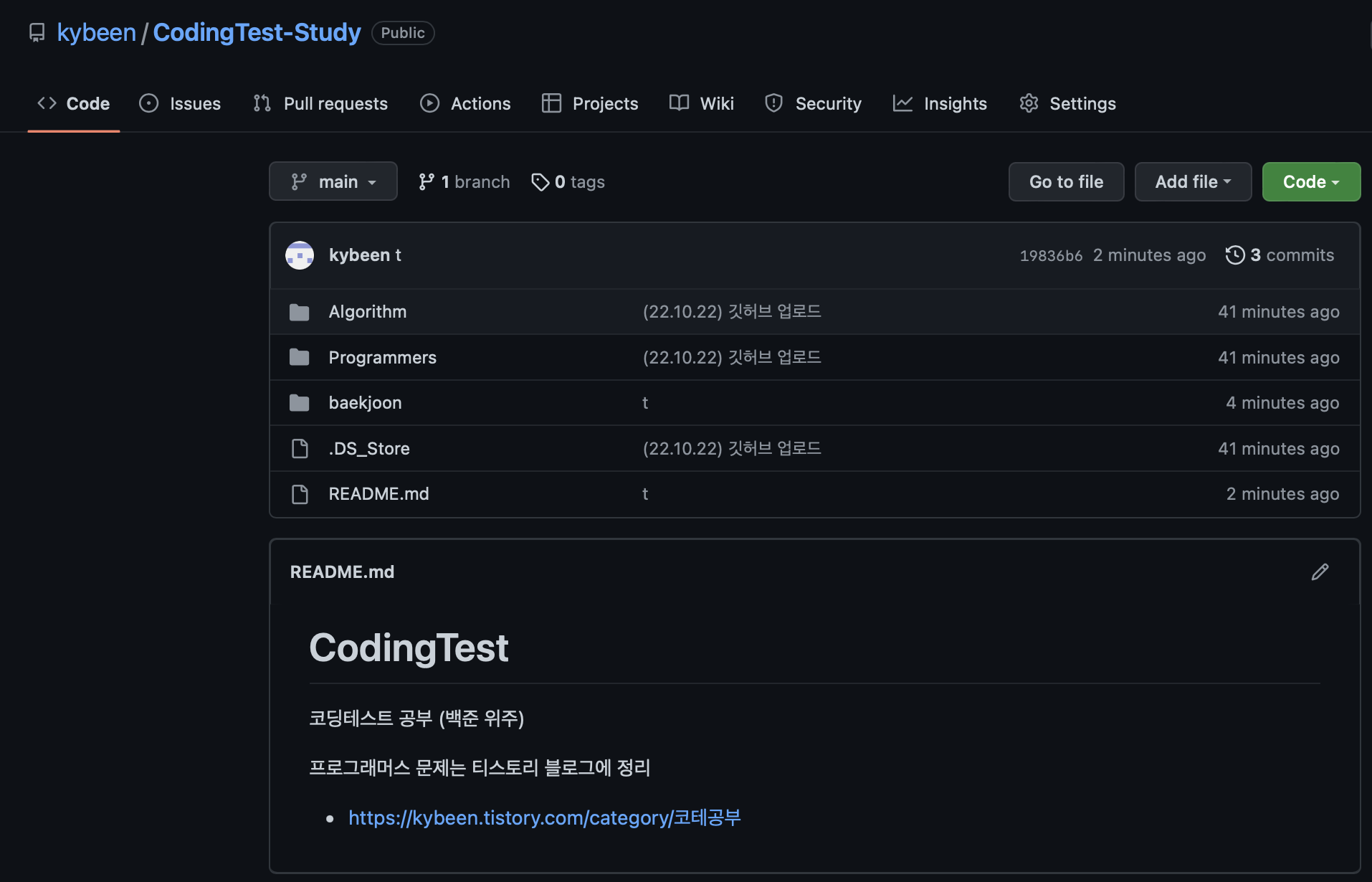Open the Algorithm row commit message
Image resolution: width=1372 pixels, height=882 pixels.
(732, 312)
